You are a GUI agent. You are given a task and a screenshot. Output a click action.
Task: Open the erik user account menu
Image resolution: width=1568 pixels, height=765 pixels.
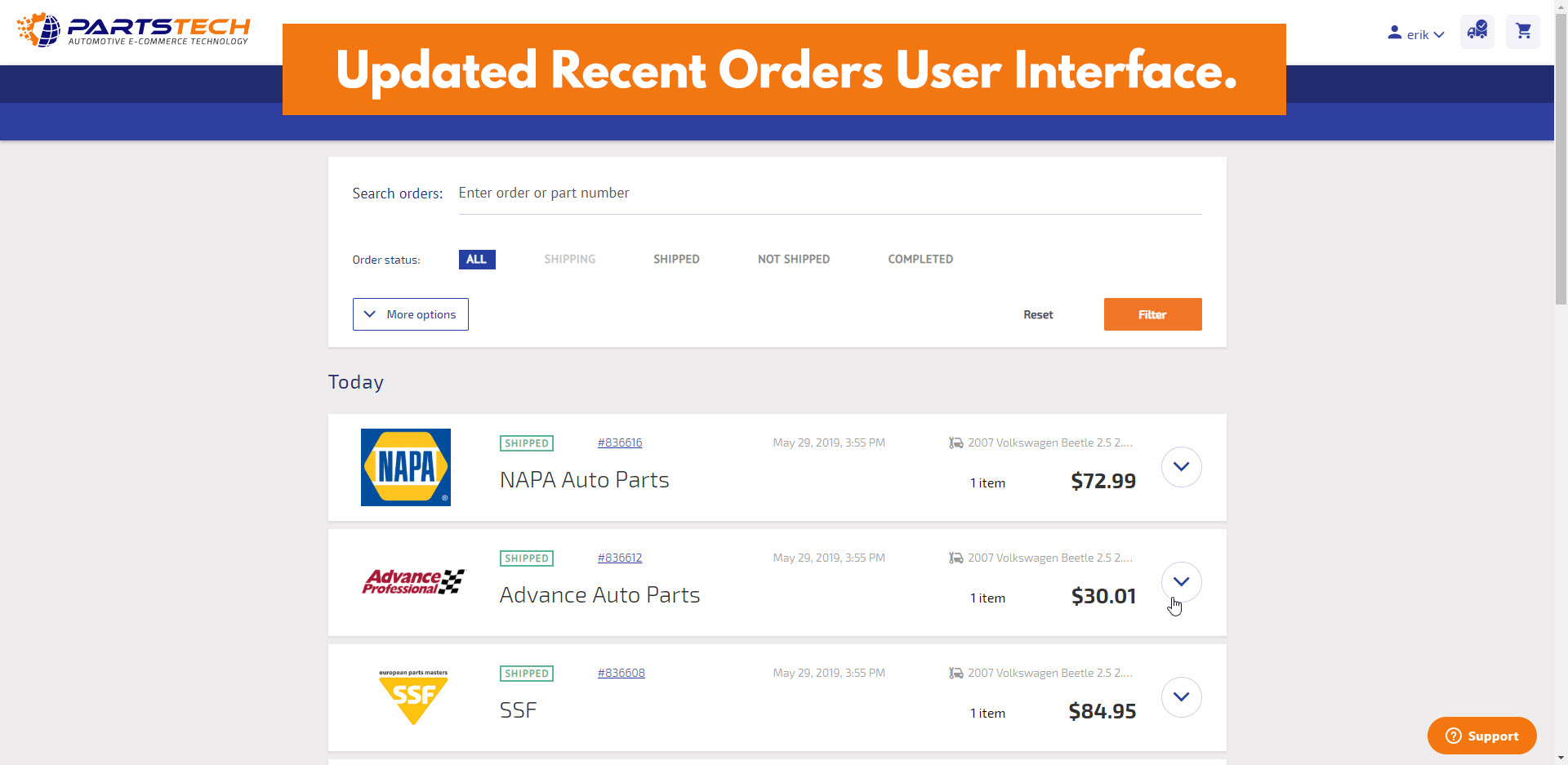pos(1416,34)
